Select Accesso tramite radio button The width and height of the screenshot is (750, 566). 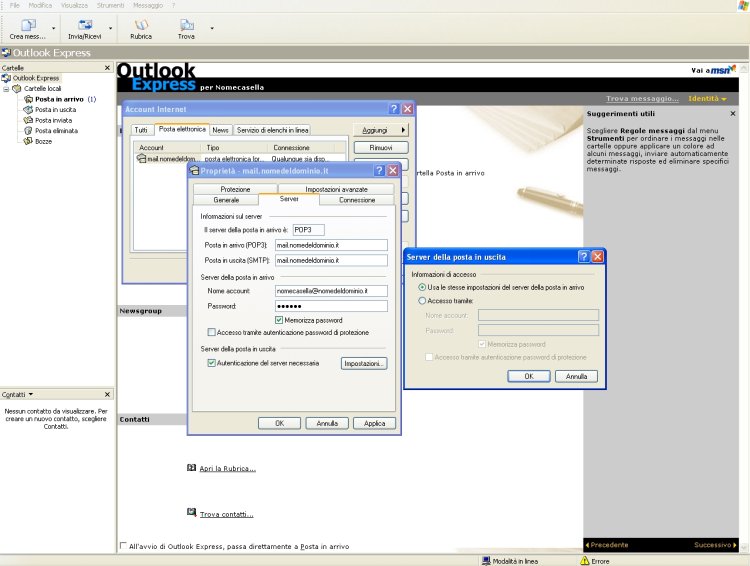click(x=422, y=301)
